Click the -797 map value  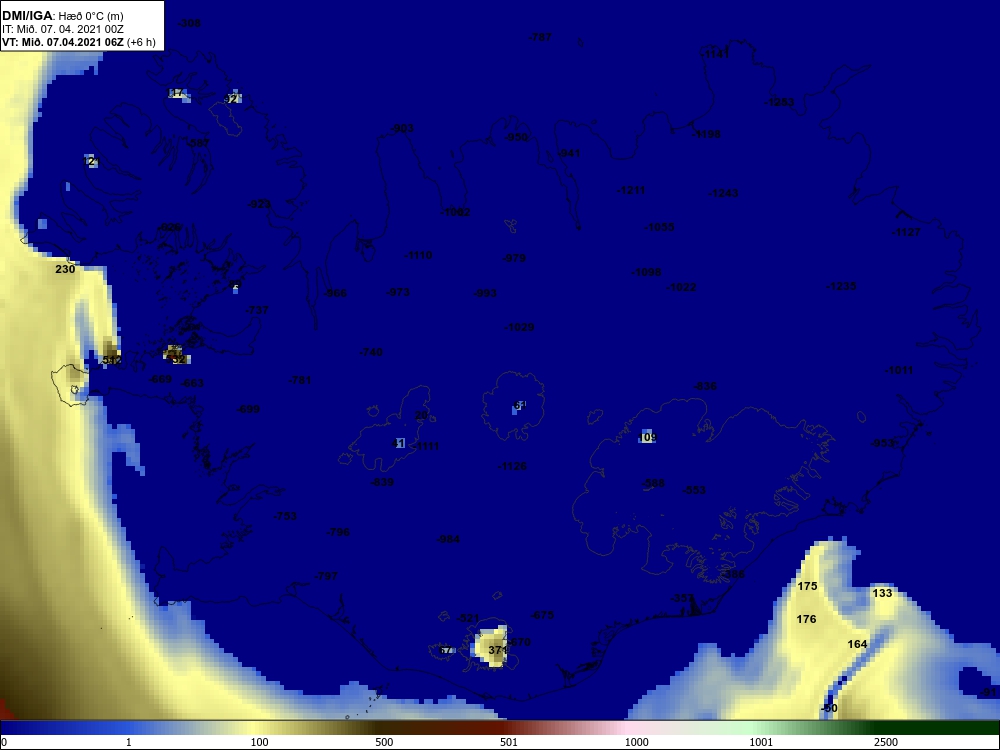[326, 577]
